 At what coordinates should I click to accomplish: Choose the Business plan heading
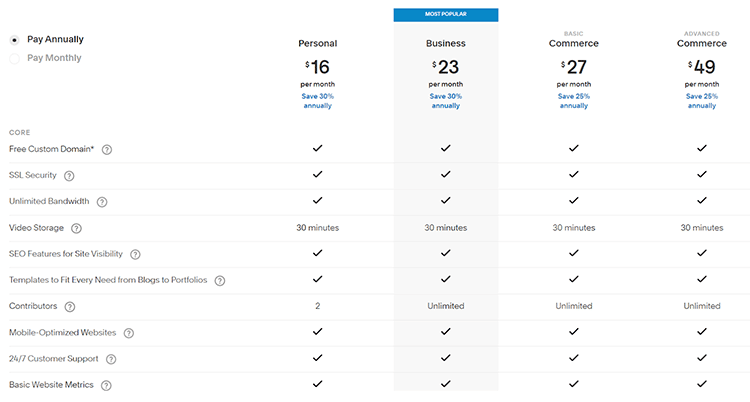coord(445,44)
